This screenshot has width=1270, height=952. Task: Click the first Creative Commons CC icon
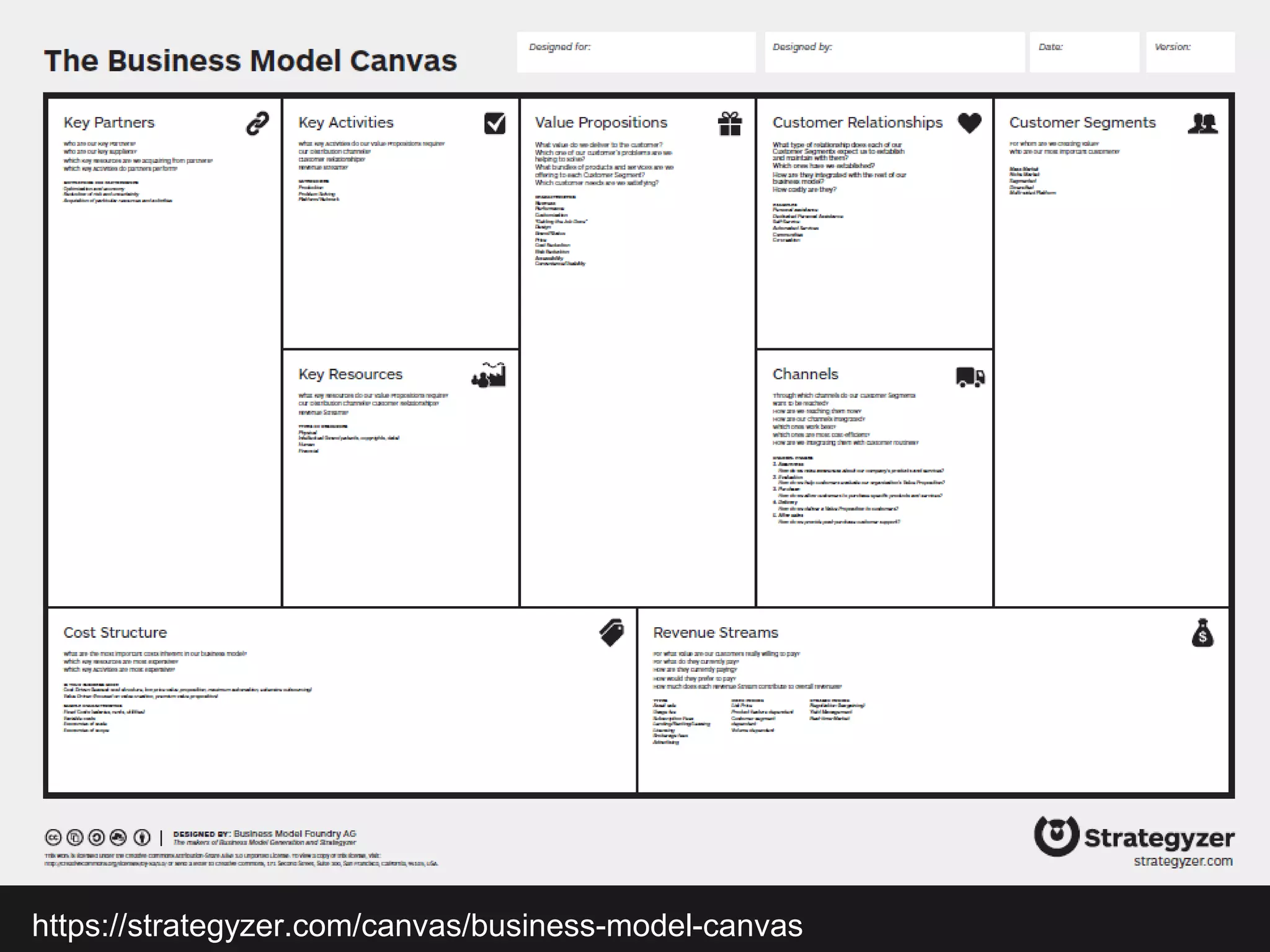(x=53, y=838)
